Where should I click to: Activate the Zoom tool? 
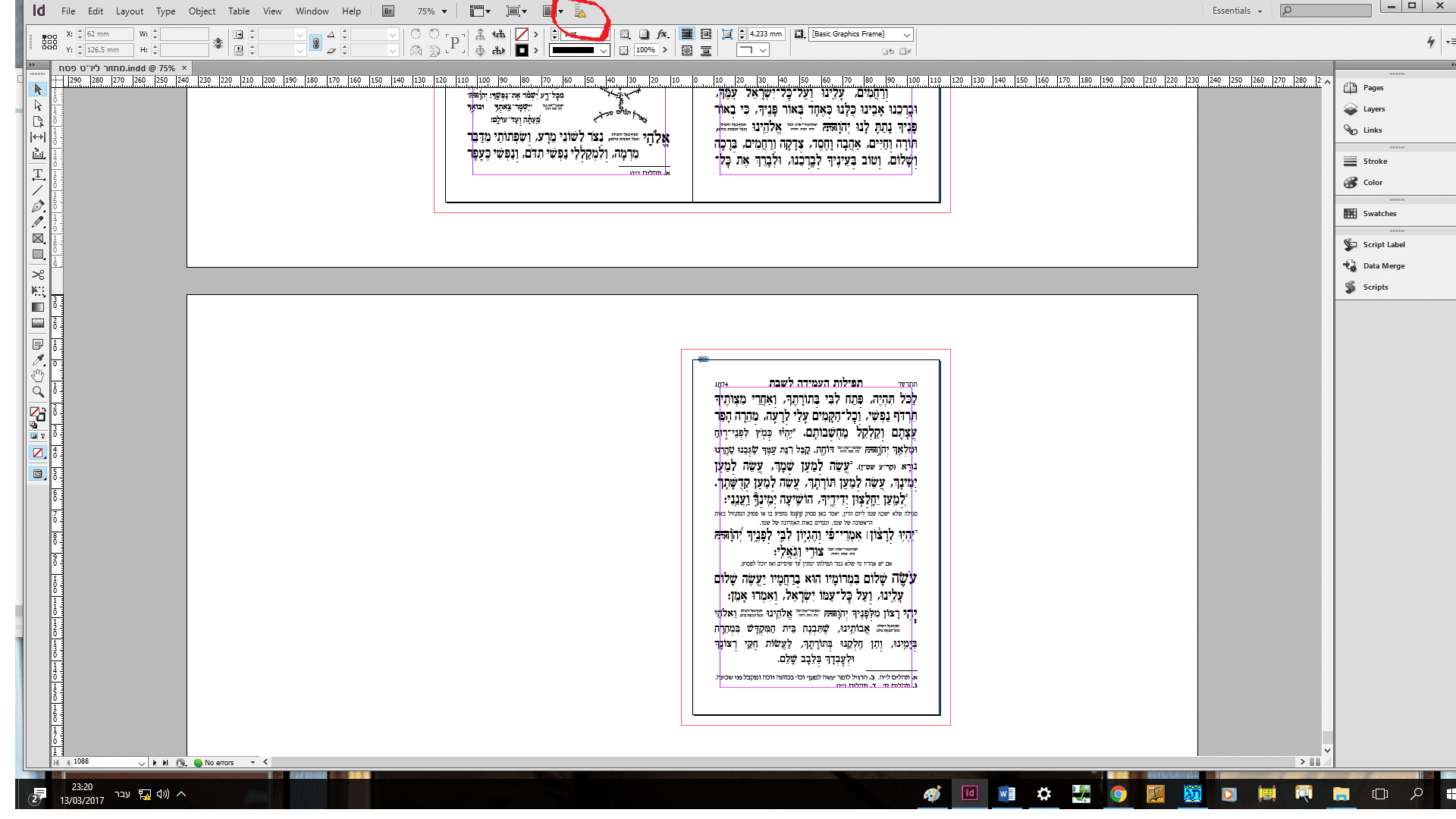coord(38,392)
